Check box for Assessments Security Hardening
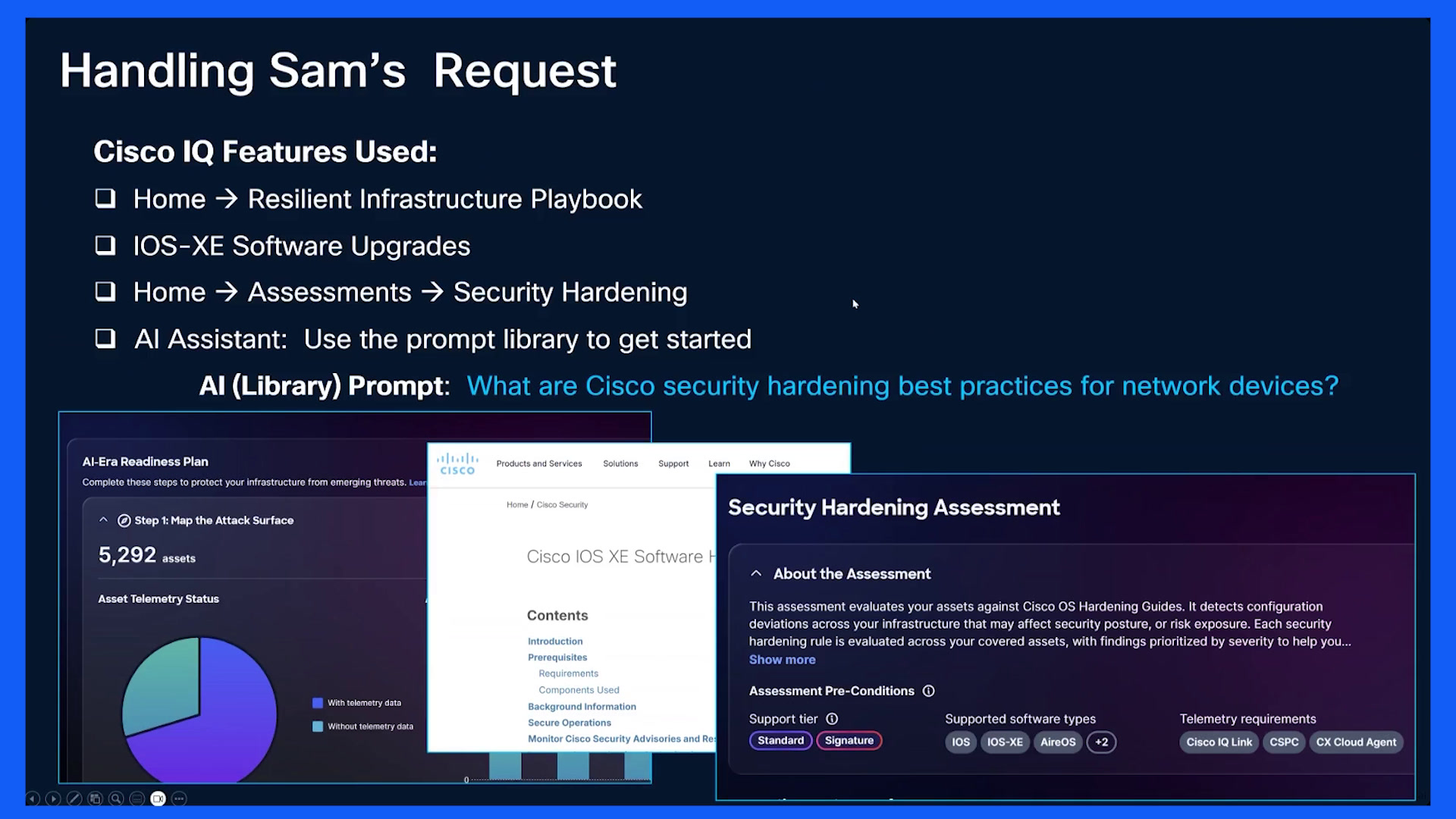 [105, 292]
